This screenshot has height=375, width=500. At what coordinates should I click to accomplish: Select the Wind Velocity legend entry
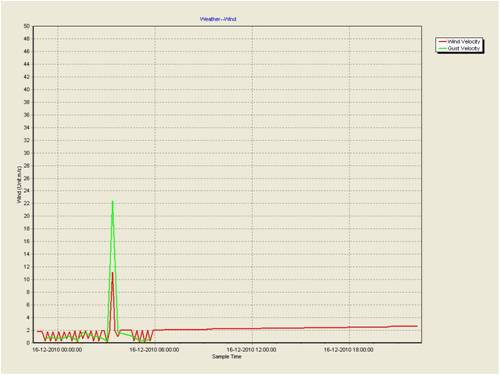460,42
